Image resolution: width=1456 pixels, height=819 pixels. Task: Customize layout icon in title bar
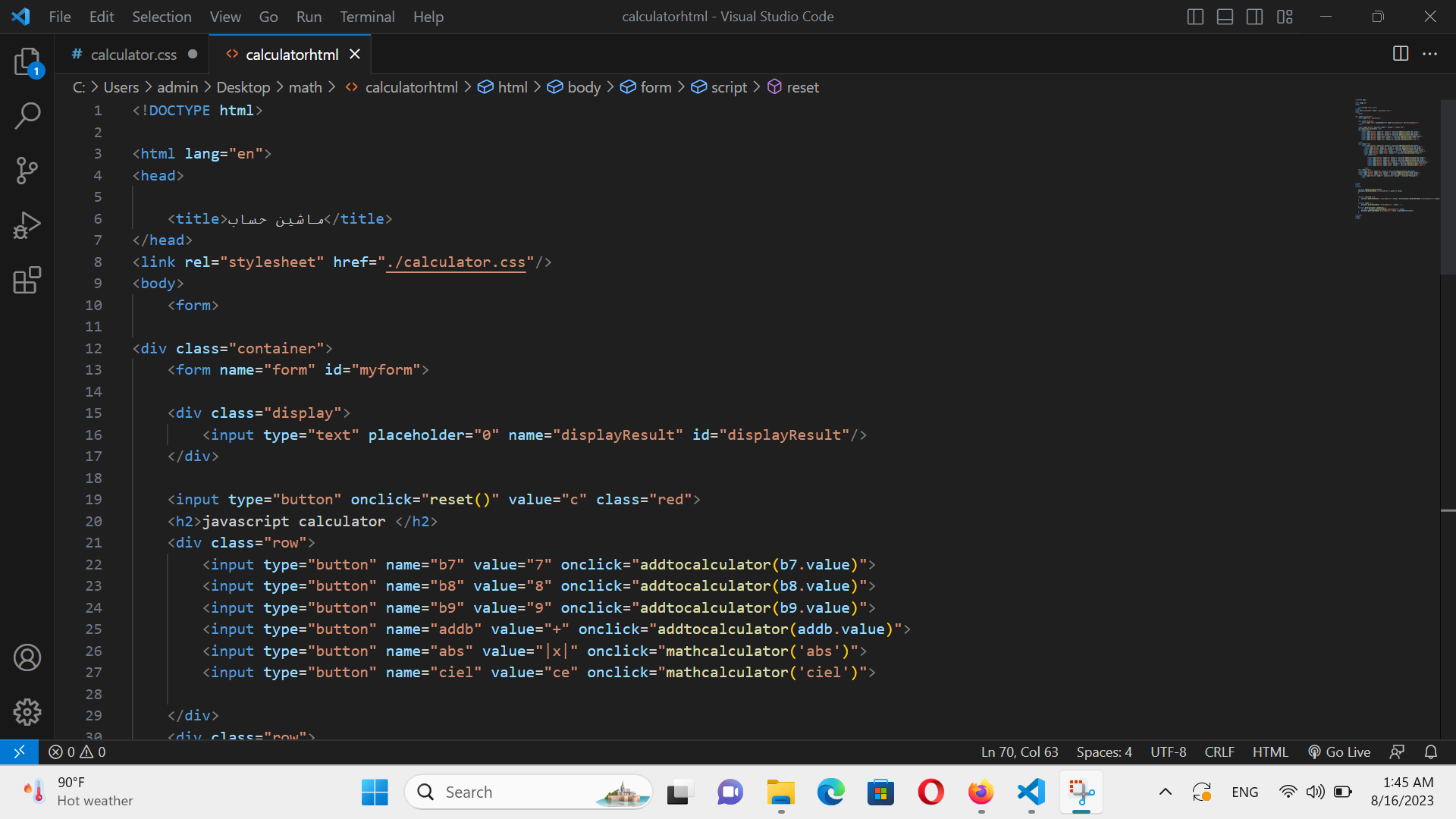1285,17
